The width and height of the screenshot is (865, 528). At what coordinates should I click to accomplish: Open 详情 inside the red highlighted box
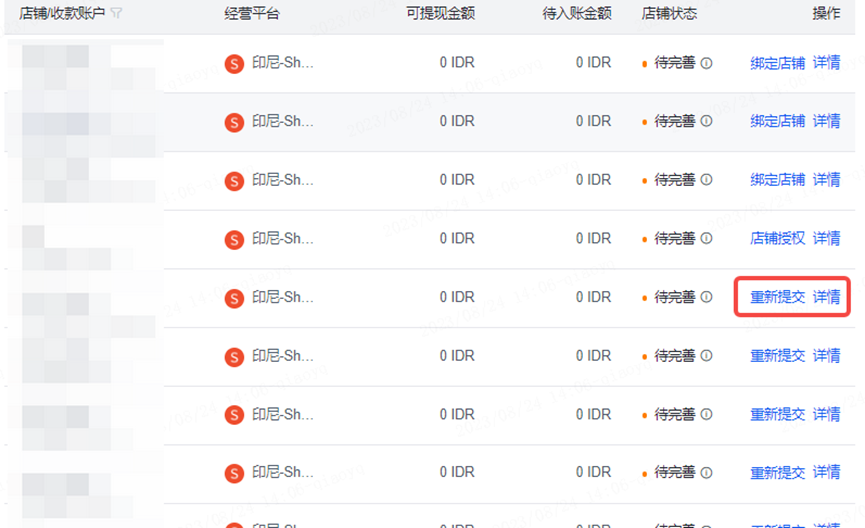[x=826, y=297]
